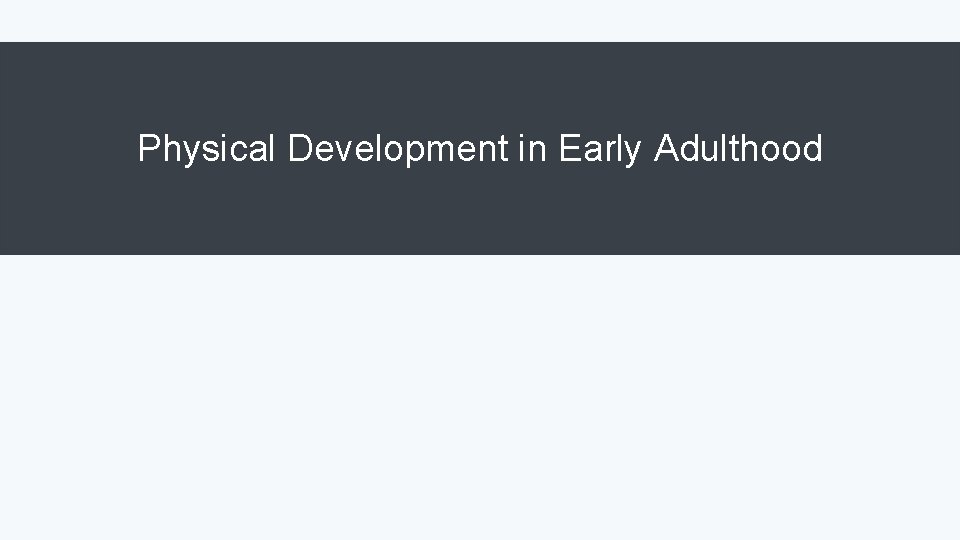This screenshot has height=540, width=960.
Task: Click the capital "E" starting "Early"
Action: coord(568,149)
